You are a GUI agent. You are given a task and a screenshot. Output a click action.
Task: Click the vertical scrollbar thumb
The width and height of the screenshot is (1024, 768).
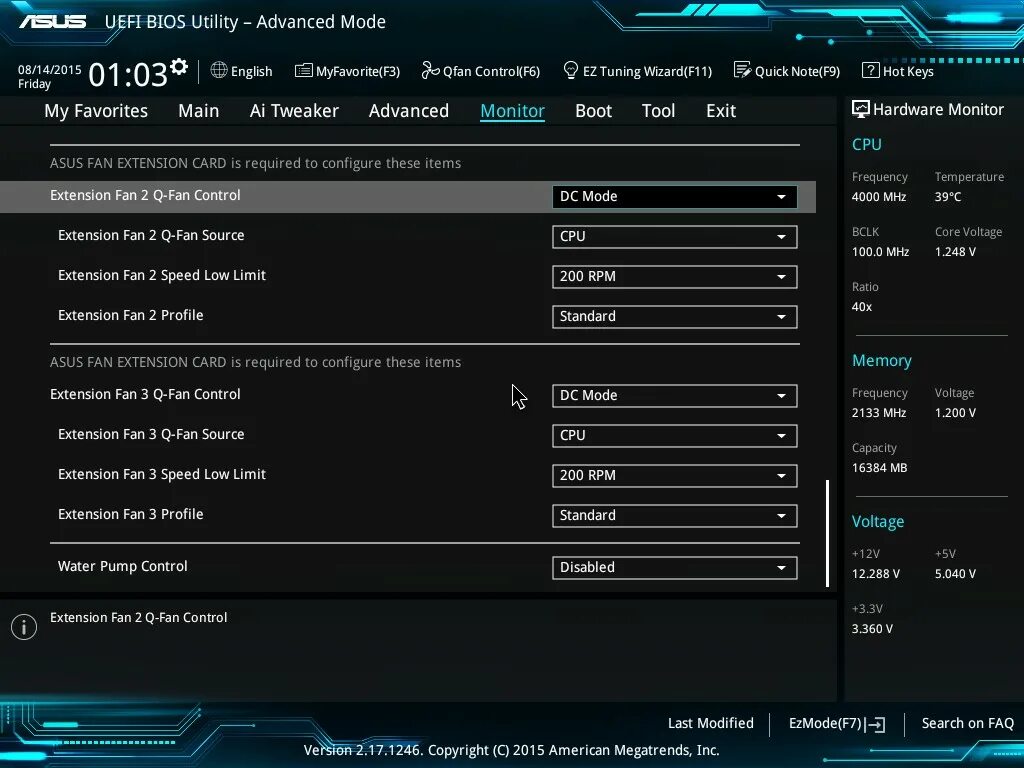(x=827, y=534)
